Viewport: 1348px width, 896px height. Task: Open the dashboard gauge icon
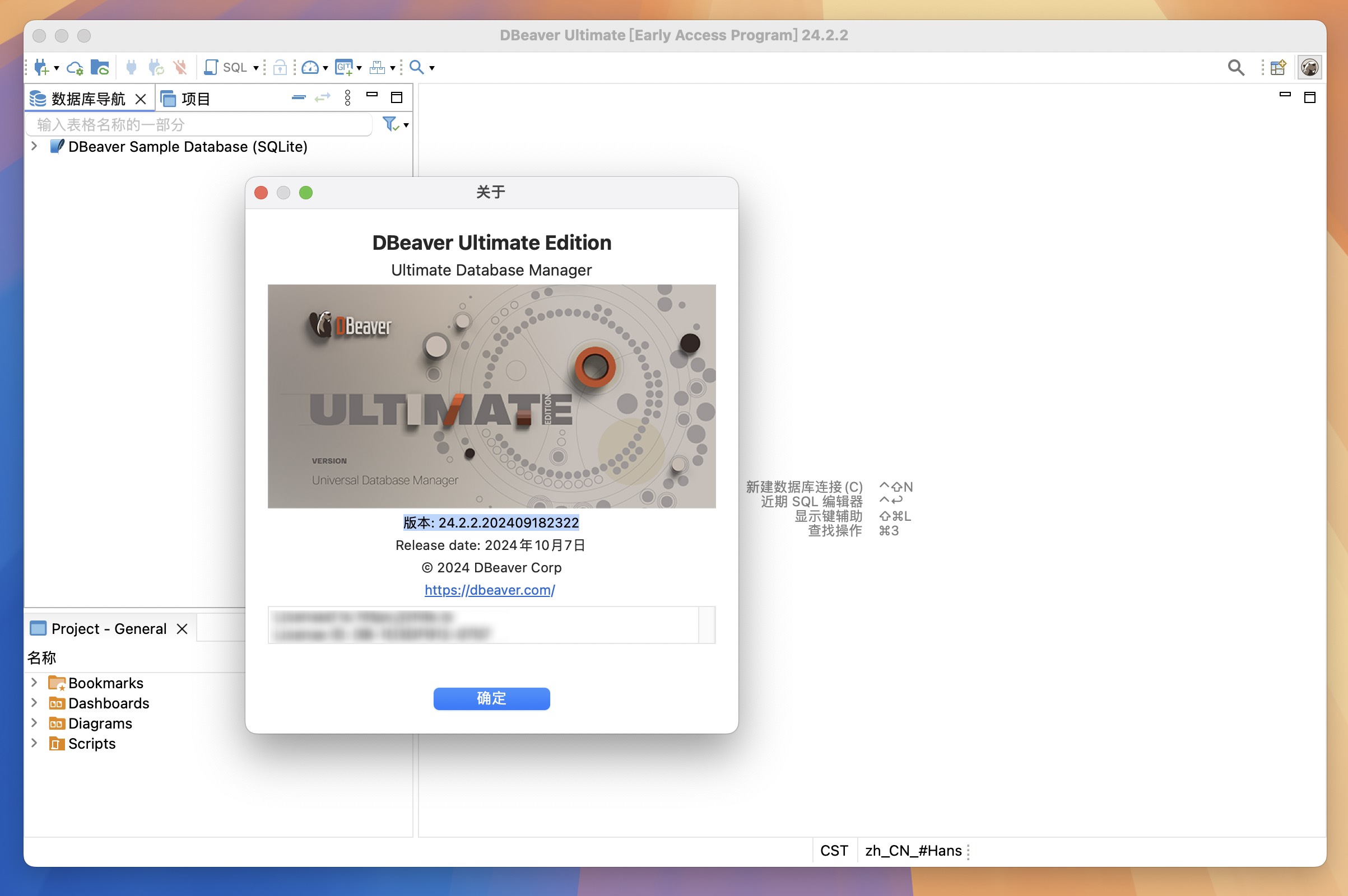click(310, 67)
